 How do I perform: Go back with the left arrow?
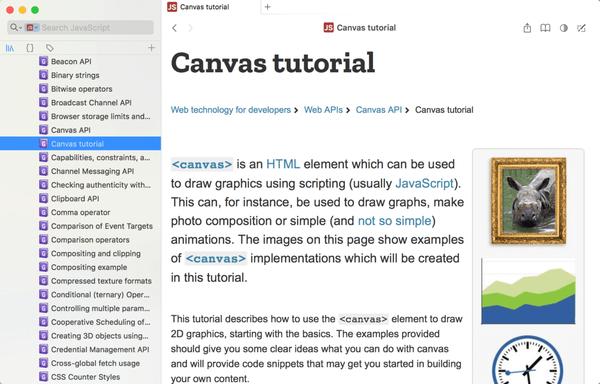click(174, 28)
